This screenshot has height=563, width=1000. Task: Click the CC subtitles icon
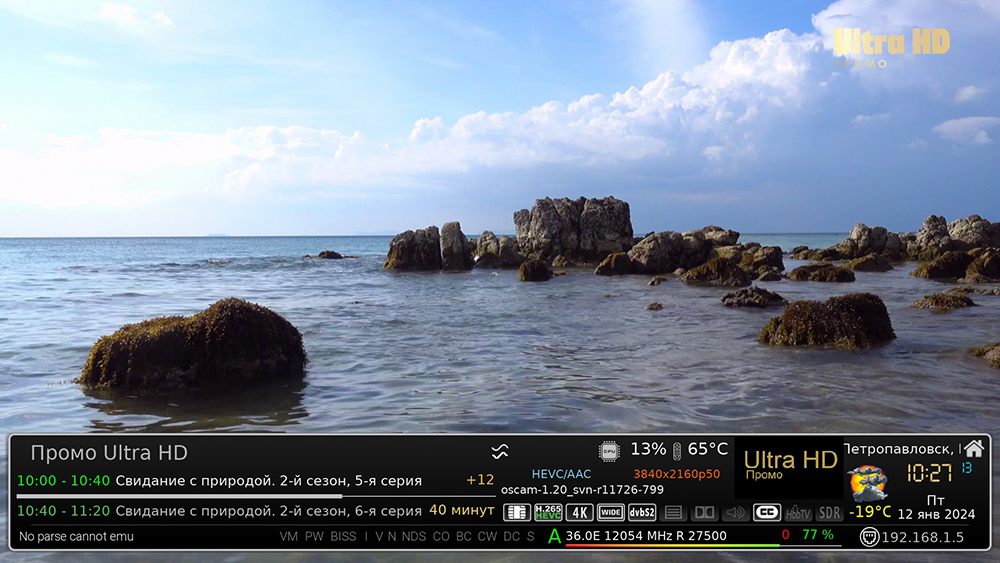767,513
